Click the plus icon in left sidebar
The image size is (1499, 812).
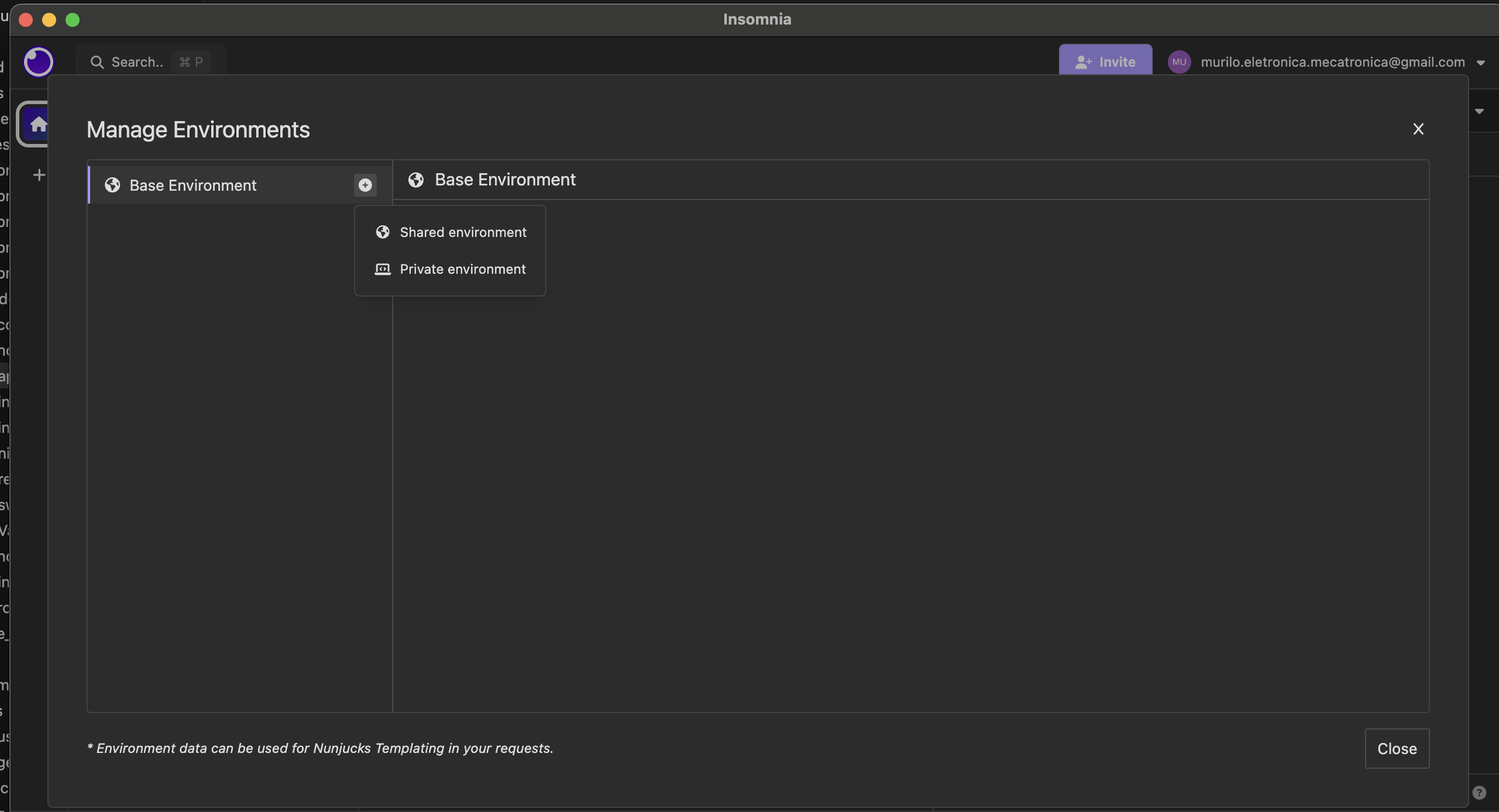click(39, 174)
